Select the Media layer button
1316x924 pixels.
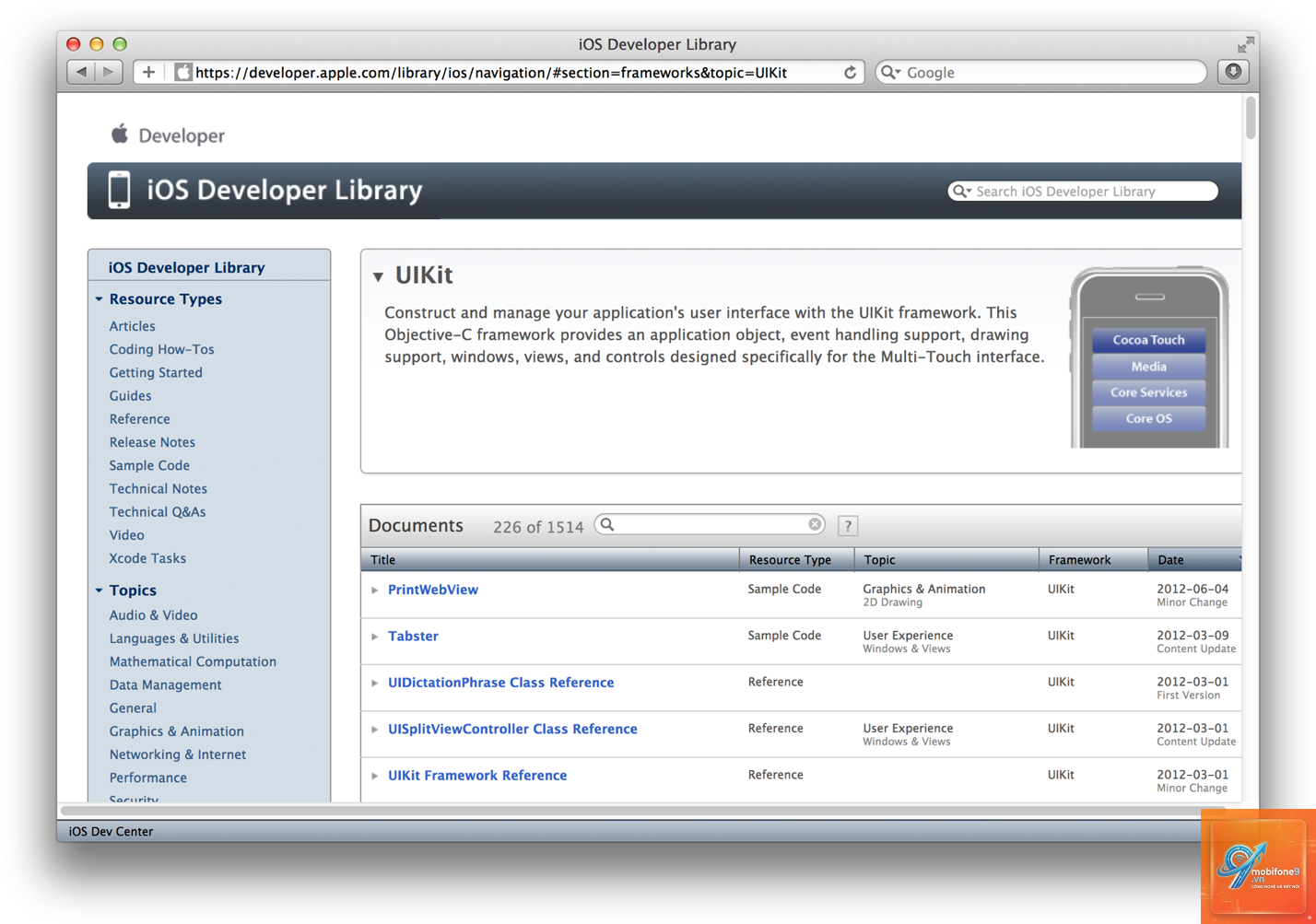(x=1148, y=367)
